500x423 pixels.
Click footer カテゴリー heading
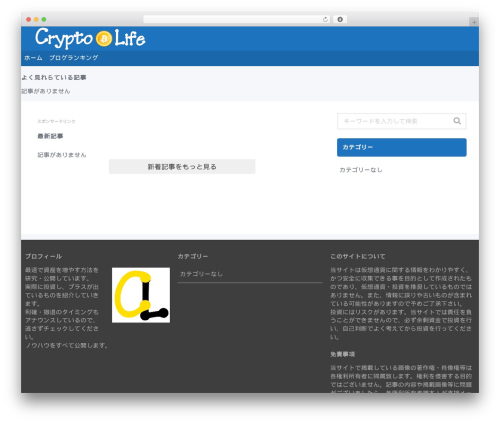[x=193, y=256]
